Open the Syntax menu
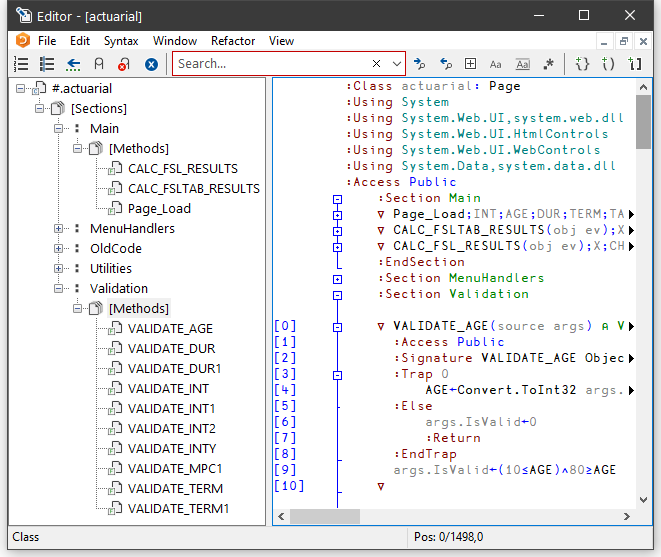The width and height of the screenshot is (661, 557). [x=121, y=41]
